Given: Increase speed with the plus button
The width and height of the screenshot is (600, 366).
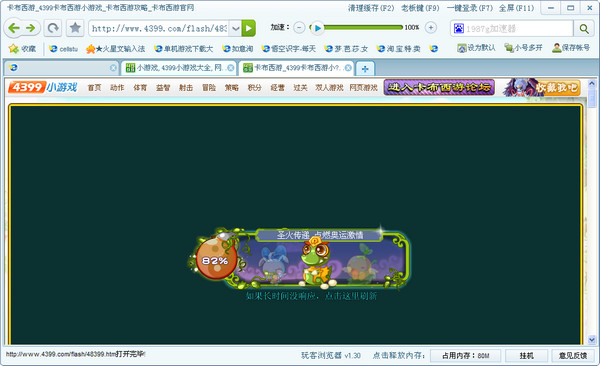Looking at the screenshot, I should click(x=430, y=28).
